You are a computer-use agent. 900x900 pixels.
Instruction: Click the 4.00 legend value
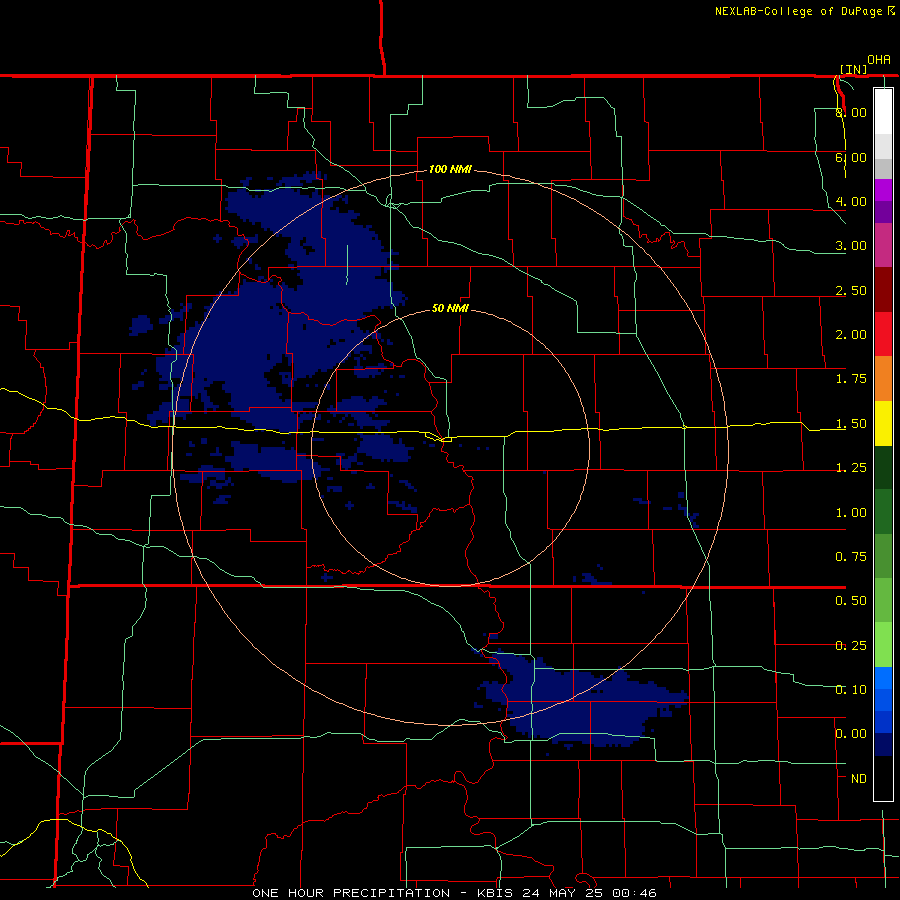coord(851,201)
